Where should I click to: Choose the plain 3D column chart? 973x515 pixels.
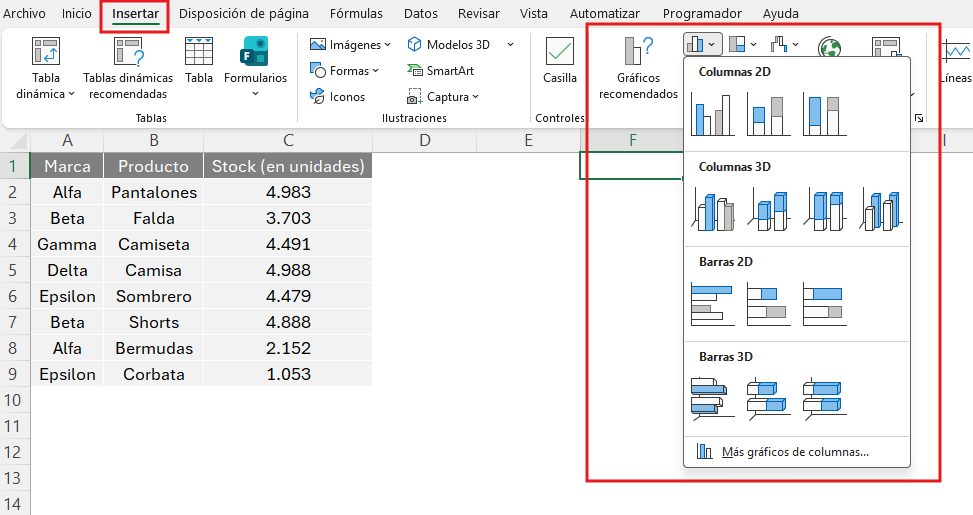coord(881,210)
